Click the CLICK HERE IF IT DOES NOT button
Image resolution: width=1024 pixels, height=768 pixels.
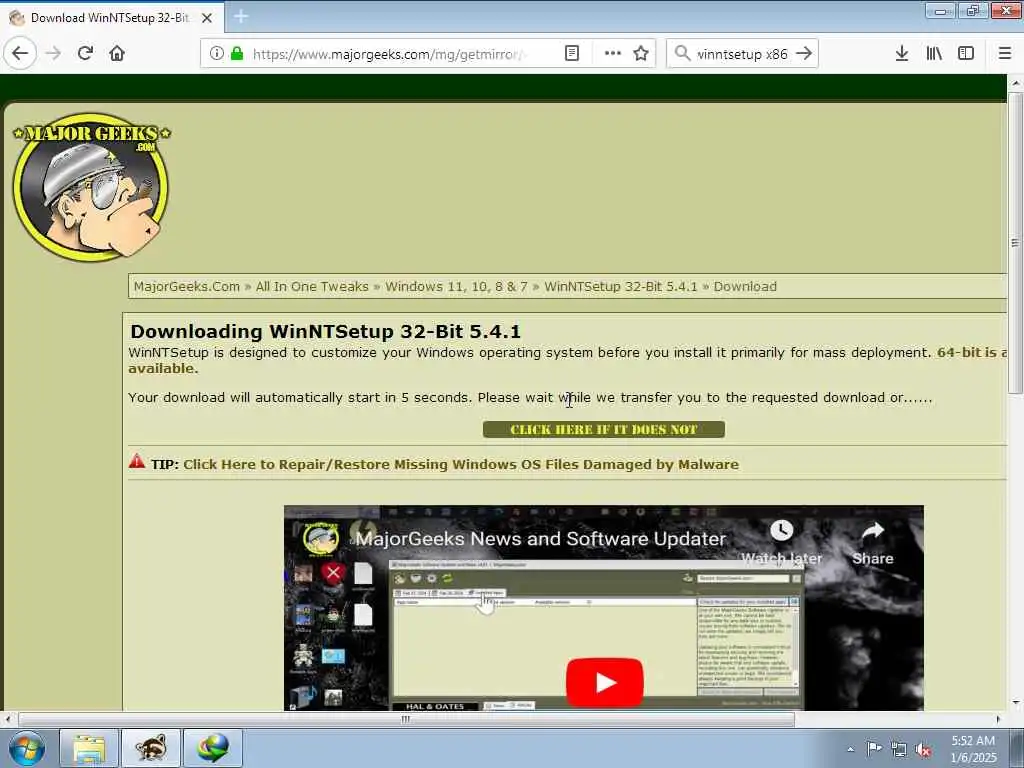tap(603, 430)
